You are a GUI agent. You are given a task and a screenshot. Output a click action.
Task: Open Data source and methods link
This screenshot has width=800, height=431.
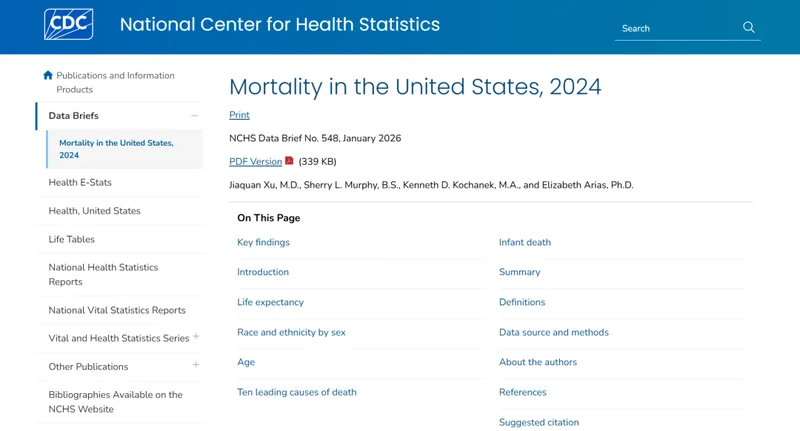click(554, 332)
